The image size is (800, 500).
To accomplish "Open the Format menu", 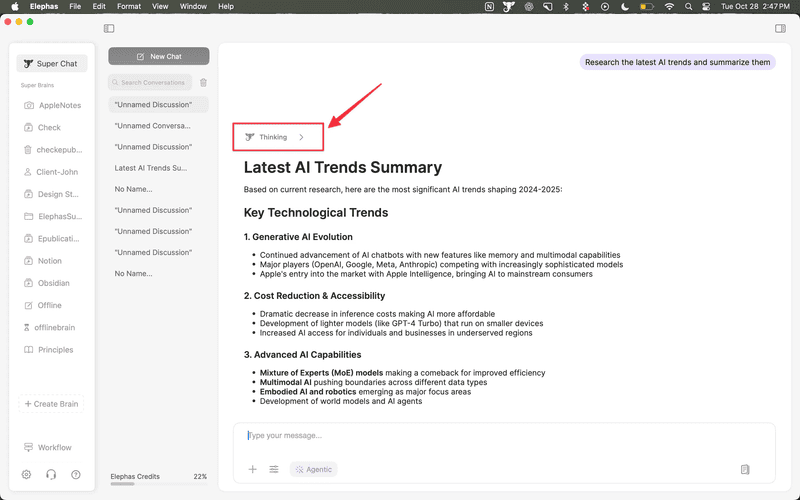I will [x=128, y=6].
